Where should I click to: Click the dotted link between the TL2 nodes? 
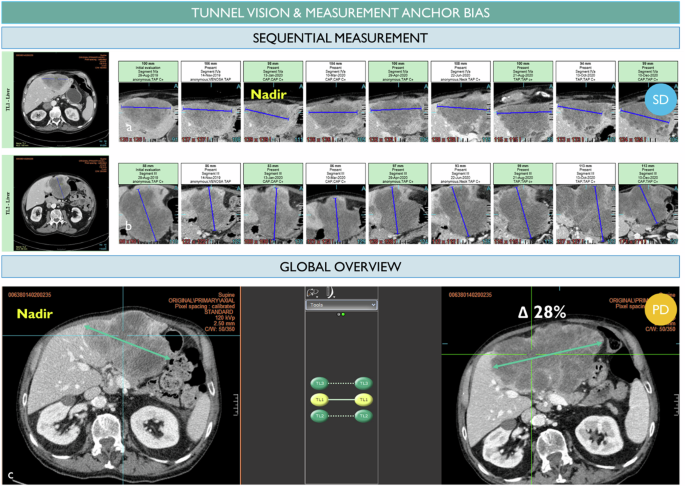point(342,416)
